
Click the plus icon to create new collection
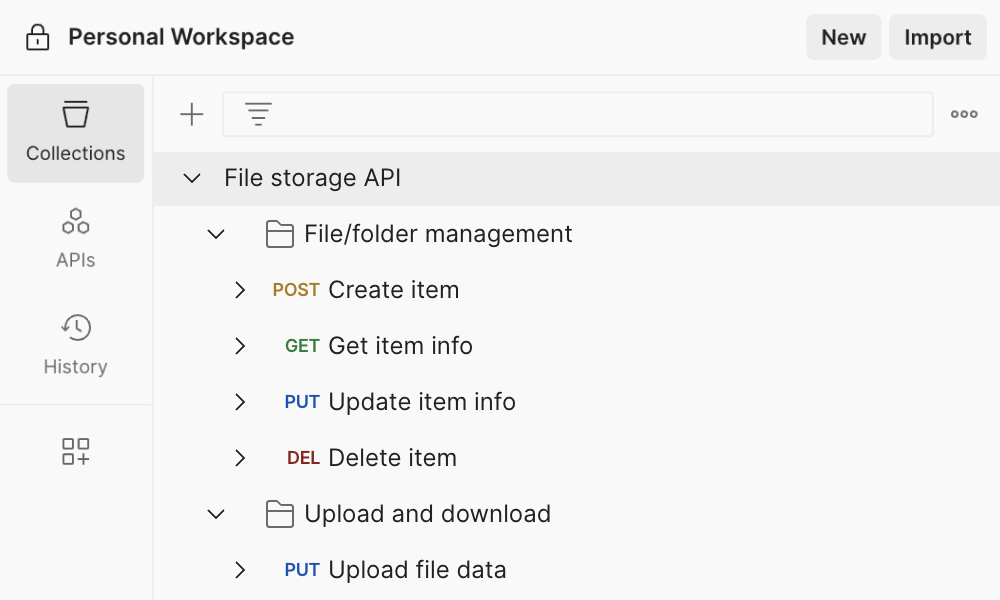click(191, 113)
